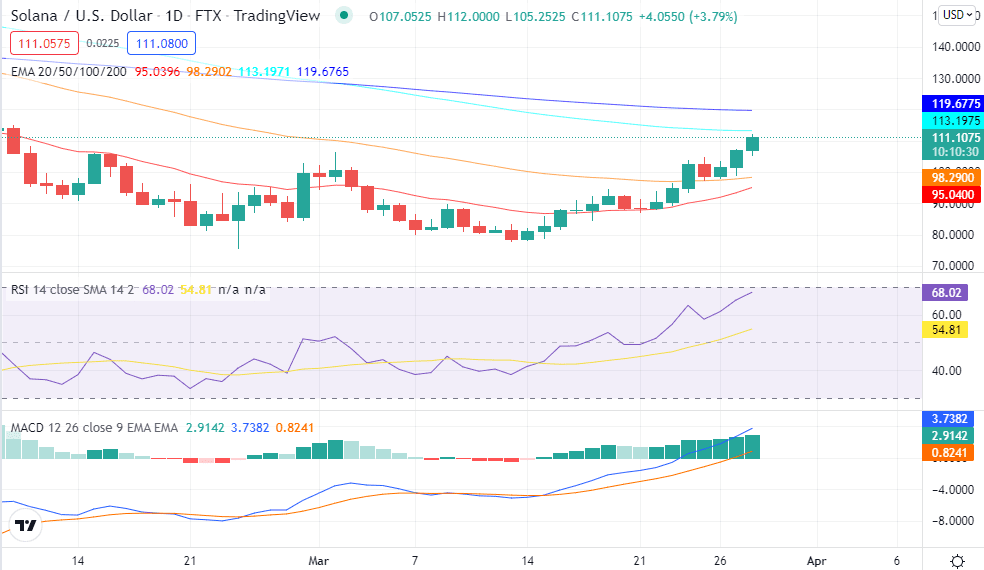This screenshot has height=570, width=984.
Task: Click the blue MACD label 3.7382
Action: pyautogui.click(x=949, y=418)
